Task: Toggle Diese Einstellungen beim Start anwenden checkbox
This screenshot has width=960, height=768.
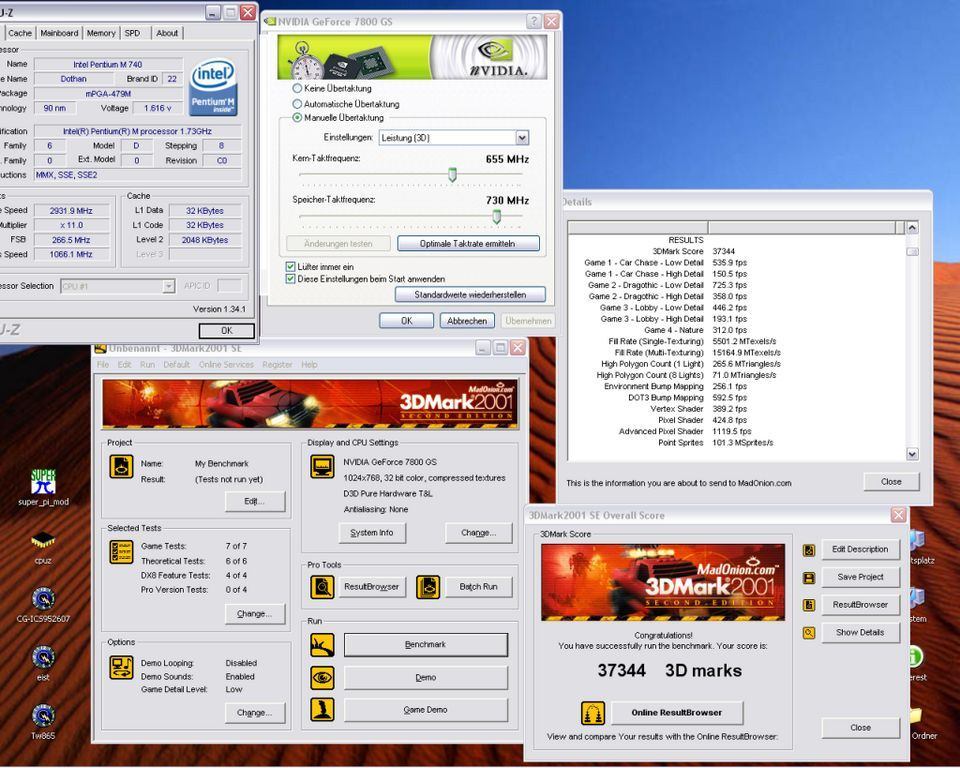Action: pyautogui.click(x=290, y=279)
